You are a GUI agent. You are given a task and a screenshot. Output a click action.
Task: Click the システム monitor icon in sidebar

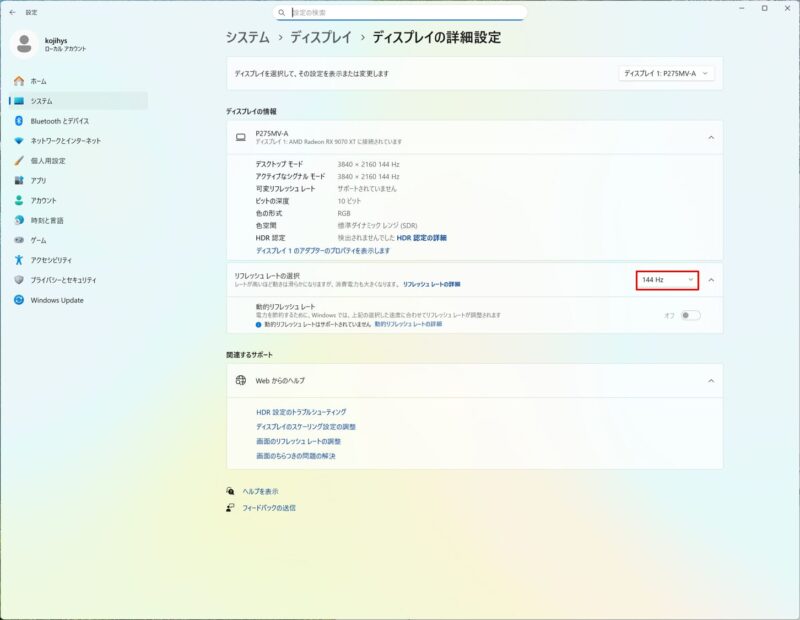point(19,101)
